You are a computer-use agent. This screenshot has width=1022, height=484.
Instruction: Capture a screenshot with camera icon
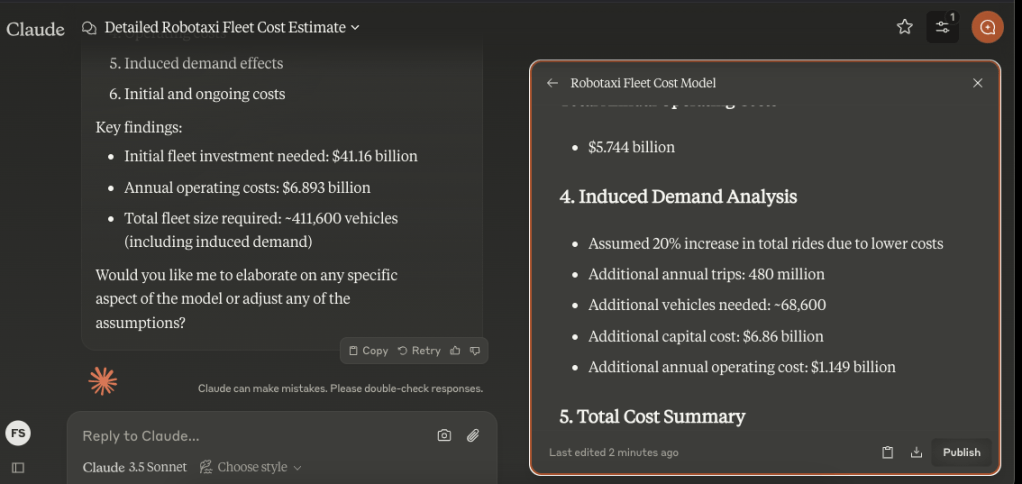pos(444,435)
